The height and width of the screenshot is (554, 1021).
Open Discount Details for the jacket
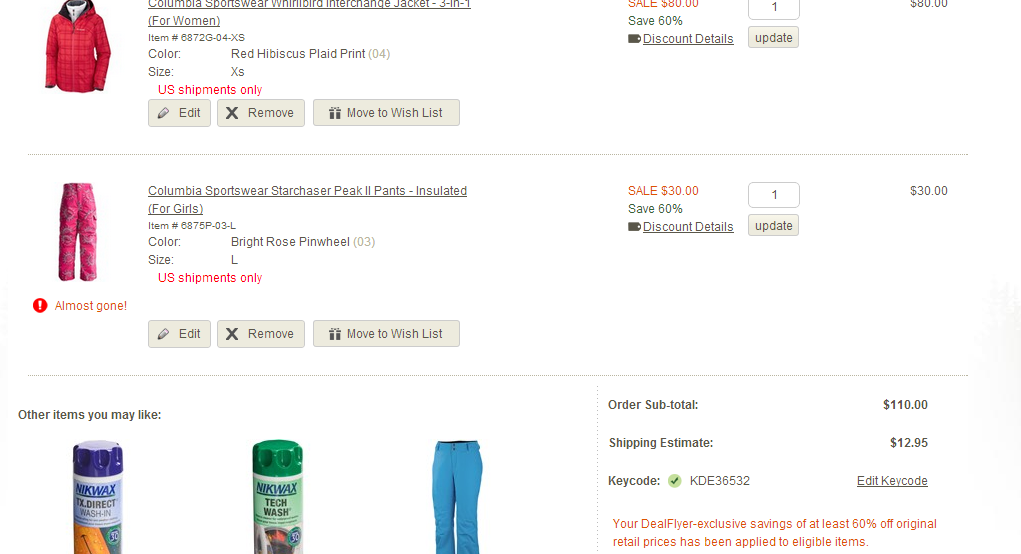688,39
